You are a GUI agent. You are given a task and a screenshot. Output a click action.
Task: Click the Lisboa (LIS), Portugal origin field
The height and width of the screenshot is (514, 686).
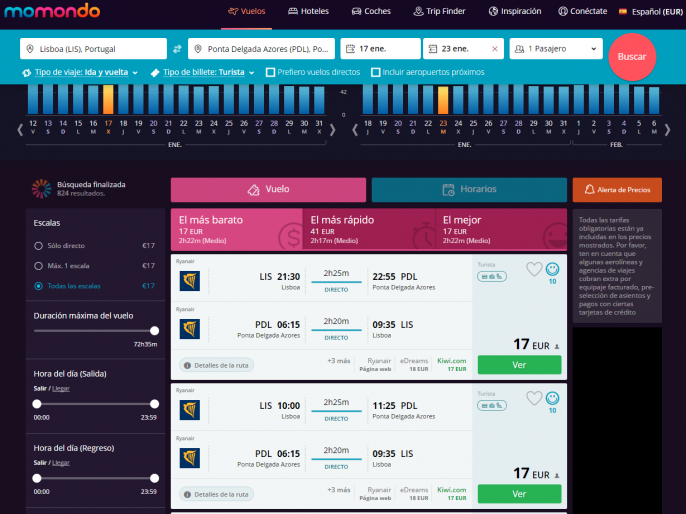(x=93, y=49)
